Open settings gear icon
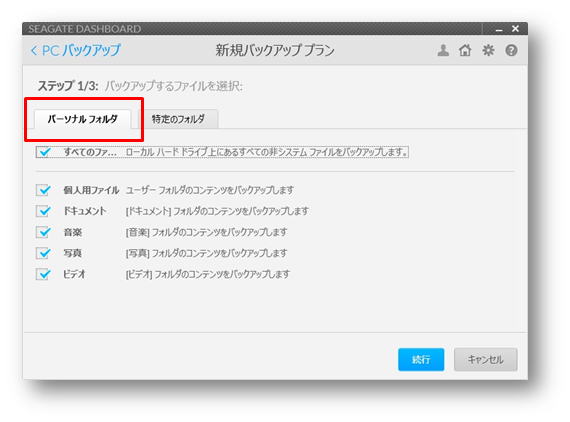Screen dimensions: 570x422 (488, 50)
